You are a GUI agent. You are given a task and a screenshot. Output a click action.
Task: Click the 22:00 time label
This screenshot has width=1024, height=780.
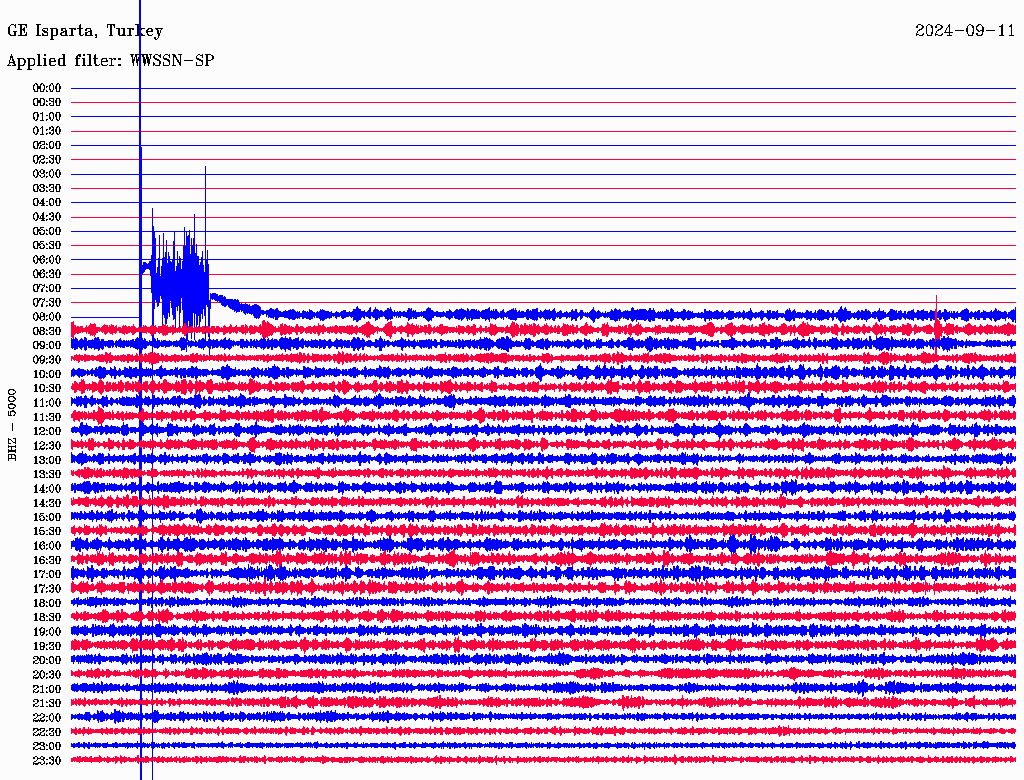47,718
